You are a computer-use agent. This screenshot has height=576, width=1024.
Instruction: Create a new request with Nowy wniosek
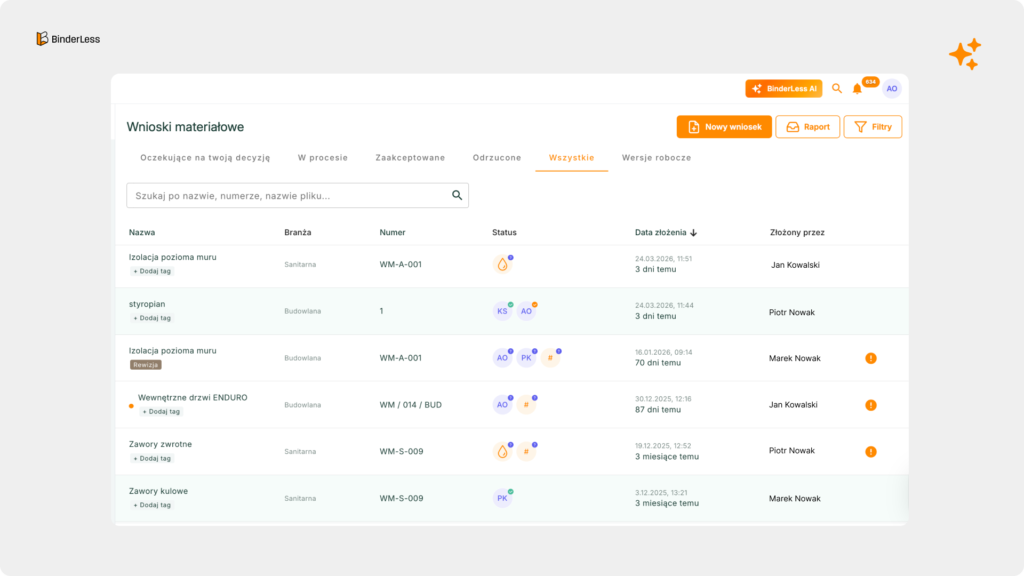click(724, 127)
